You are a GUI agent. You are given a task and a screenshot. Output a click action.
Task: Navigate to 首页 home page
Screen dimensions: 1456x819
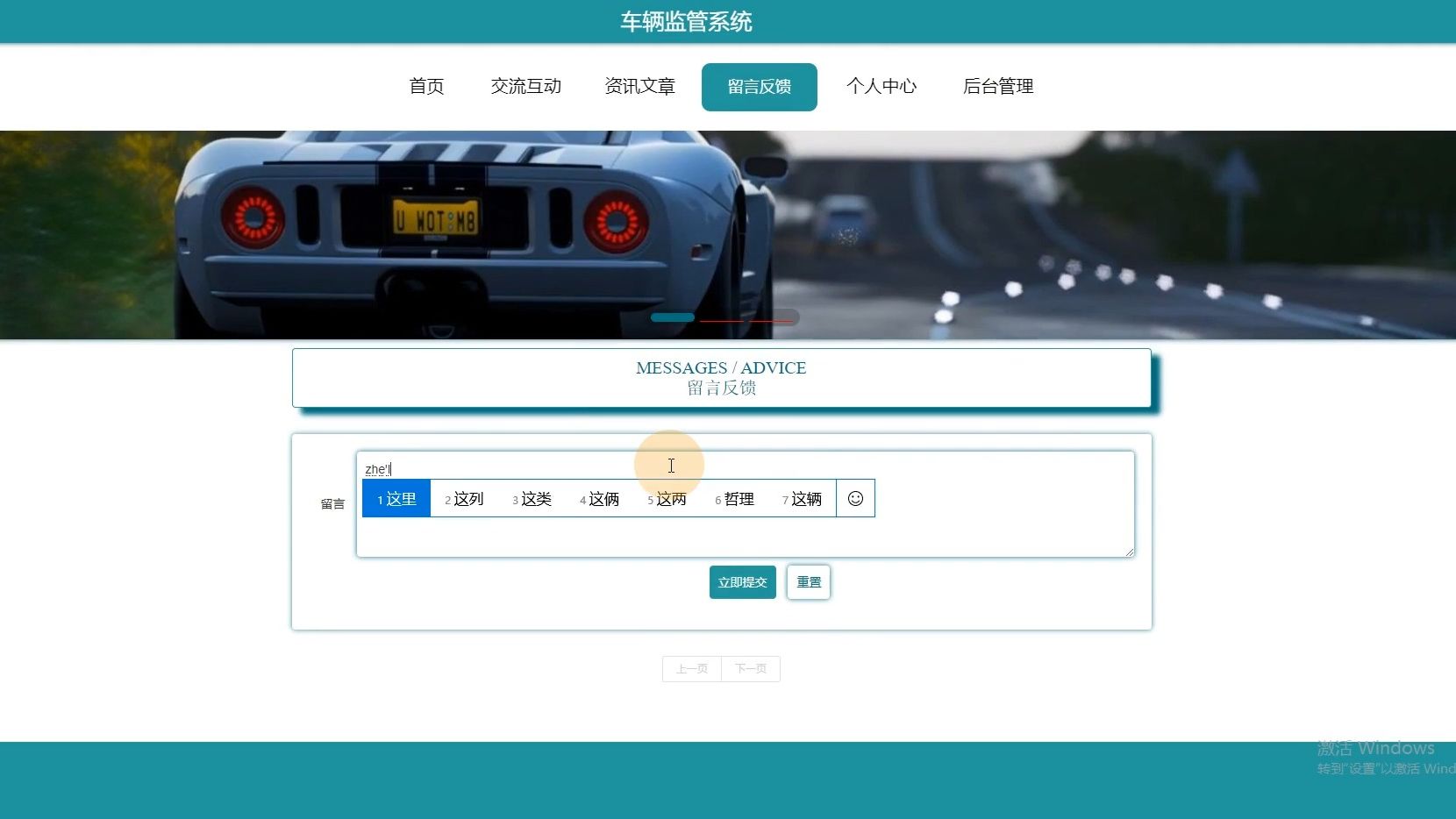point(426,87)
